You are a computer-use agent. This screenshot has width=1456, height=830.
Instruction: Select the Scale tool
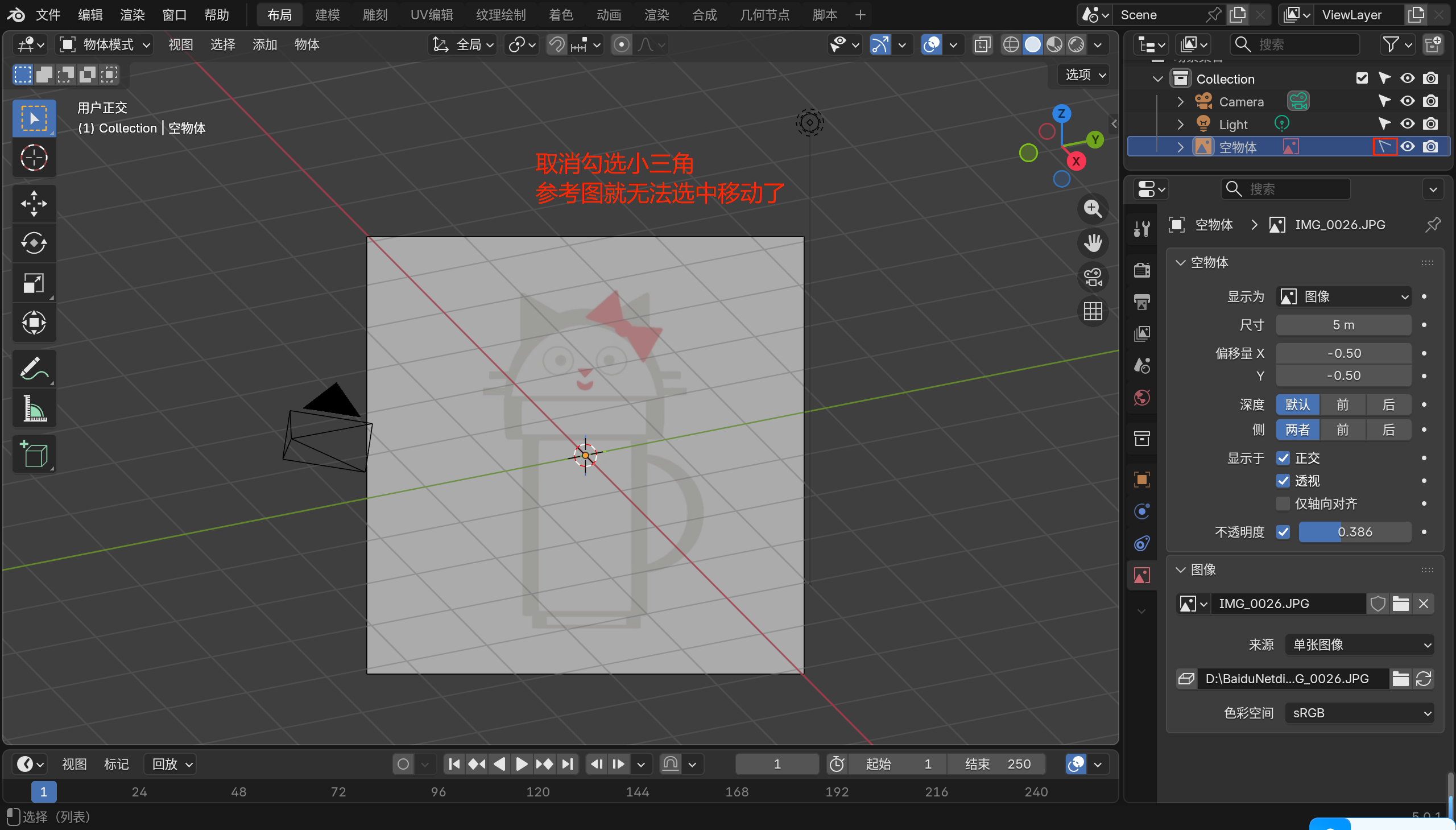click(34, 283)
